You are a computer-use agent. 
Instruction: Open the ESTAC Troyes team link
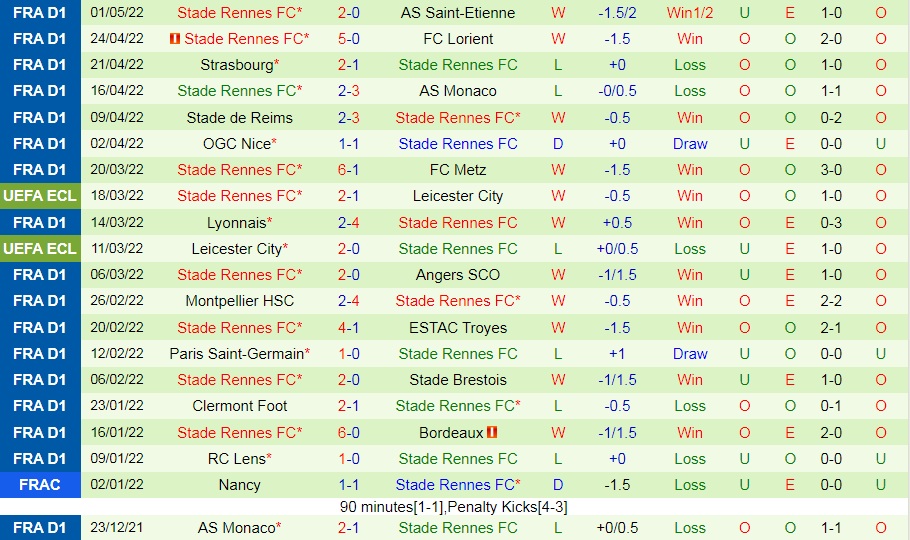pyautogui.click(x=457, y=328)
